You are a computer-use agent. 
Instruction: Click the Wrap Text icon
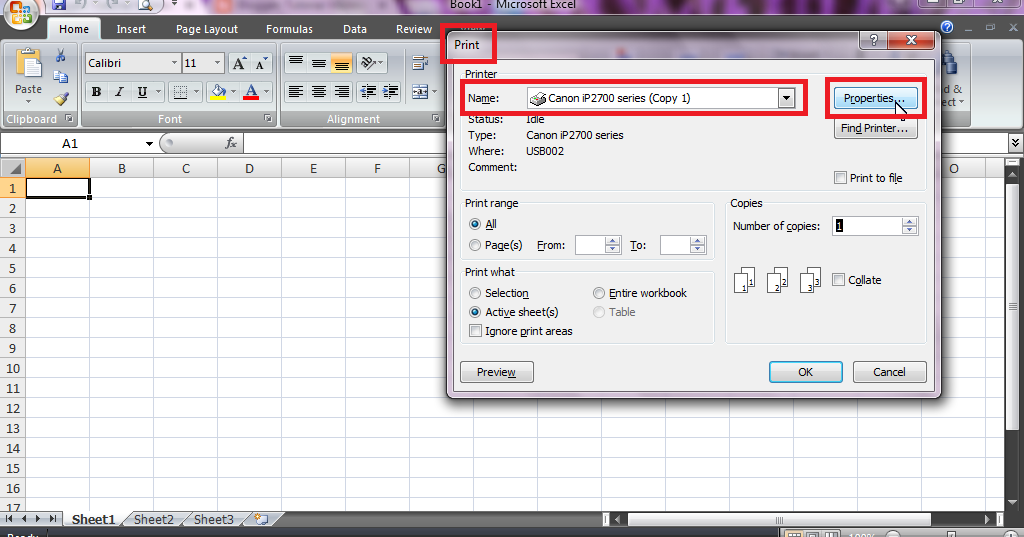tap(420, 63)
